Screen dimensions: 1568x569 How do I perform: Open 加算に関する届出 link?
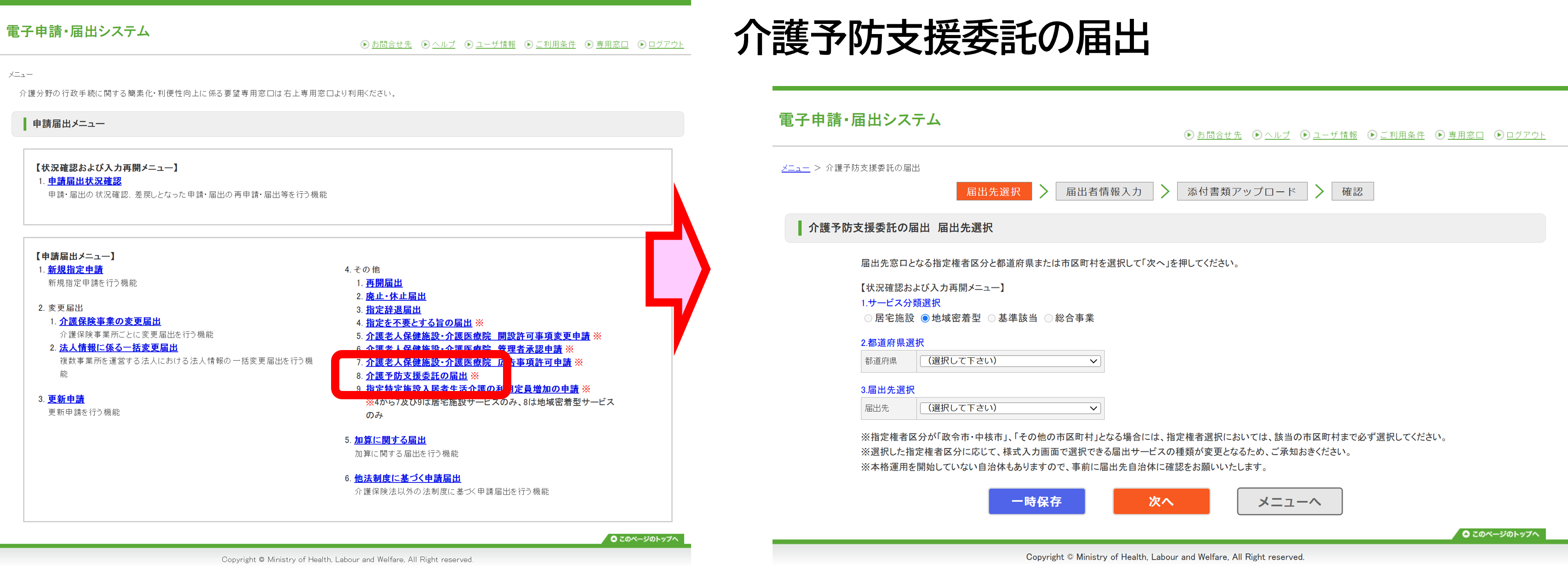coord(390,441)
